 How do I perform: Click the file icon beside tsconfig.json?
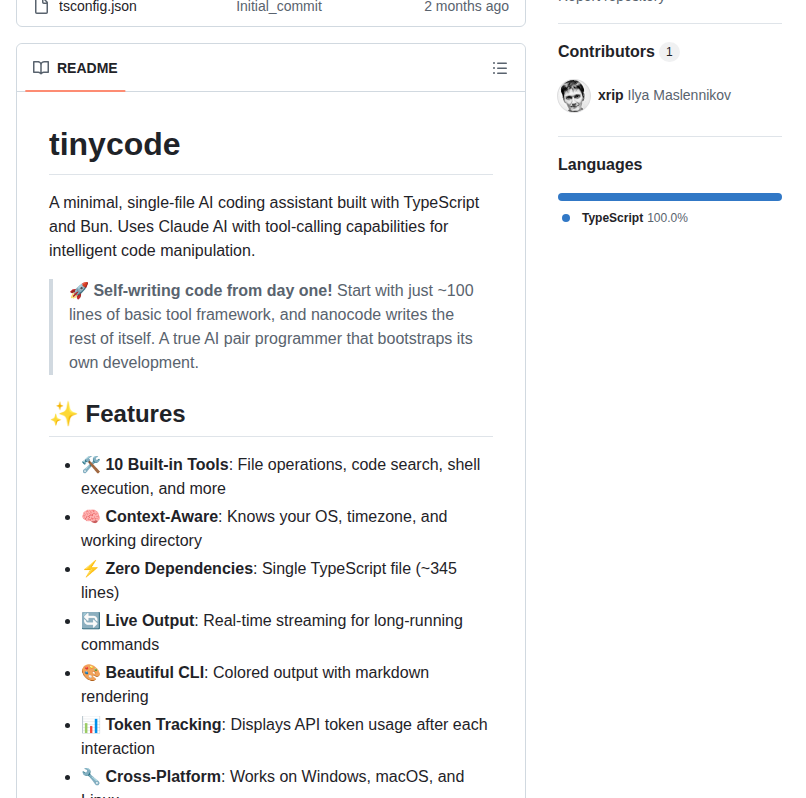pos(40,7)
